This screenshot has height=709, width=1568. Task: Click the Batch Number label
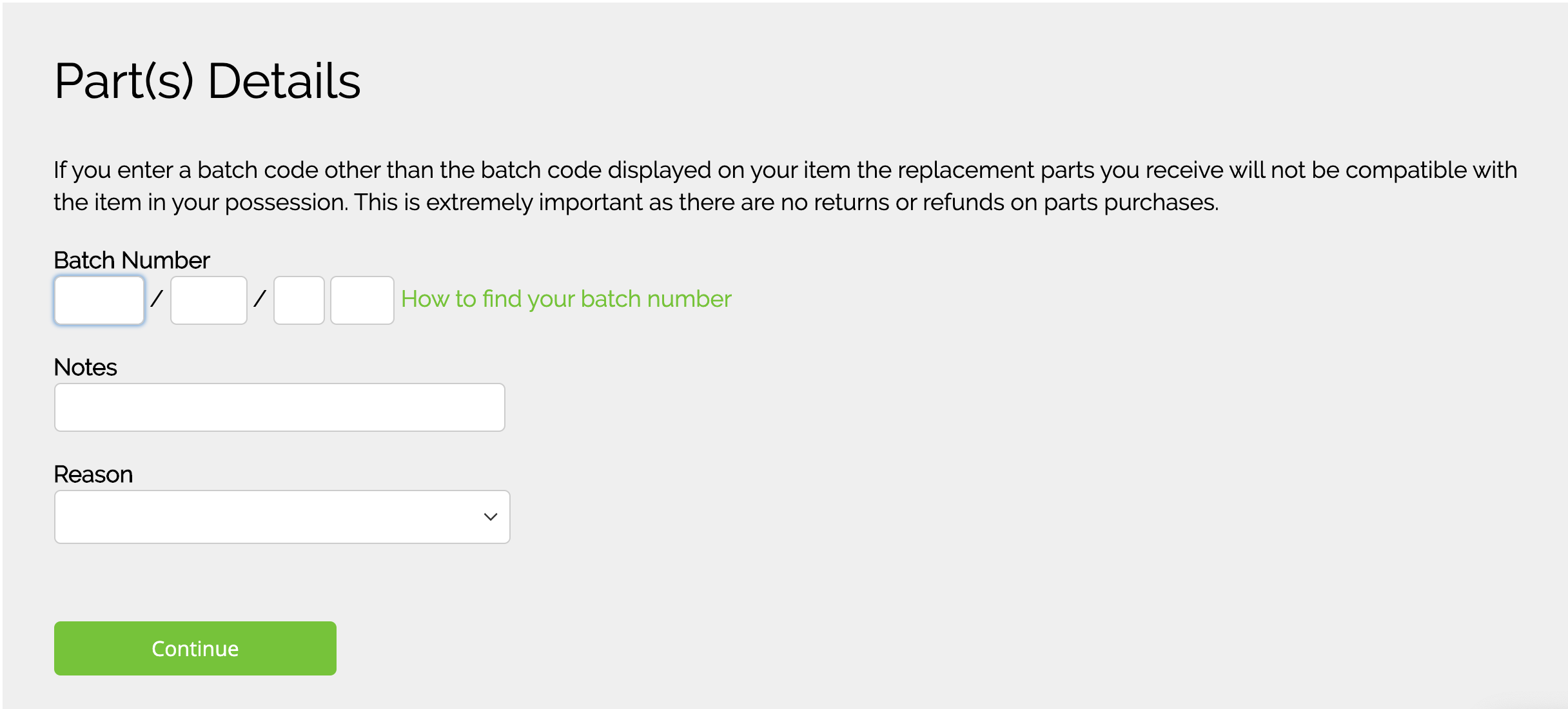132,260
